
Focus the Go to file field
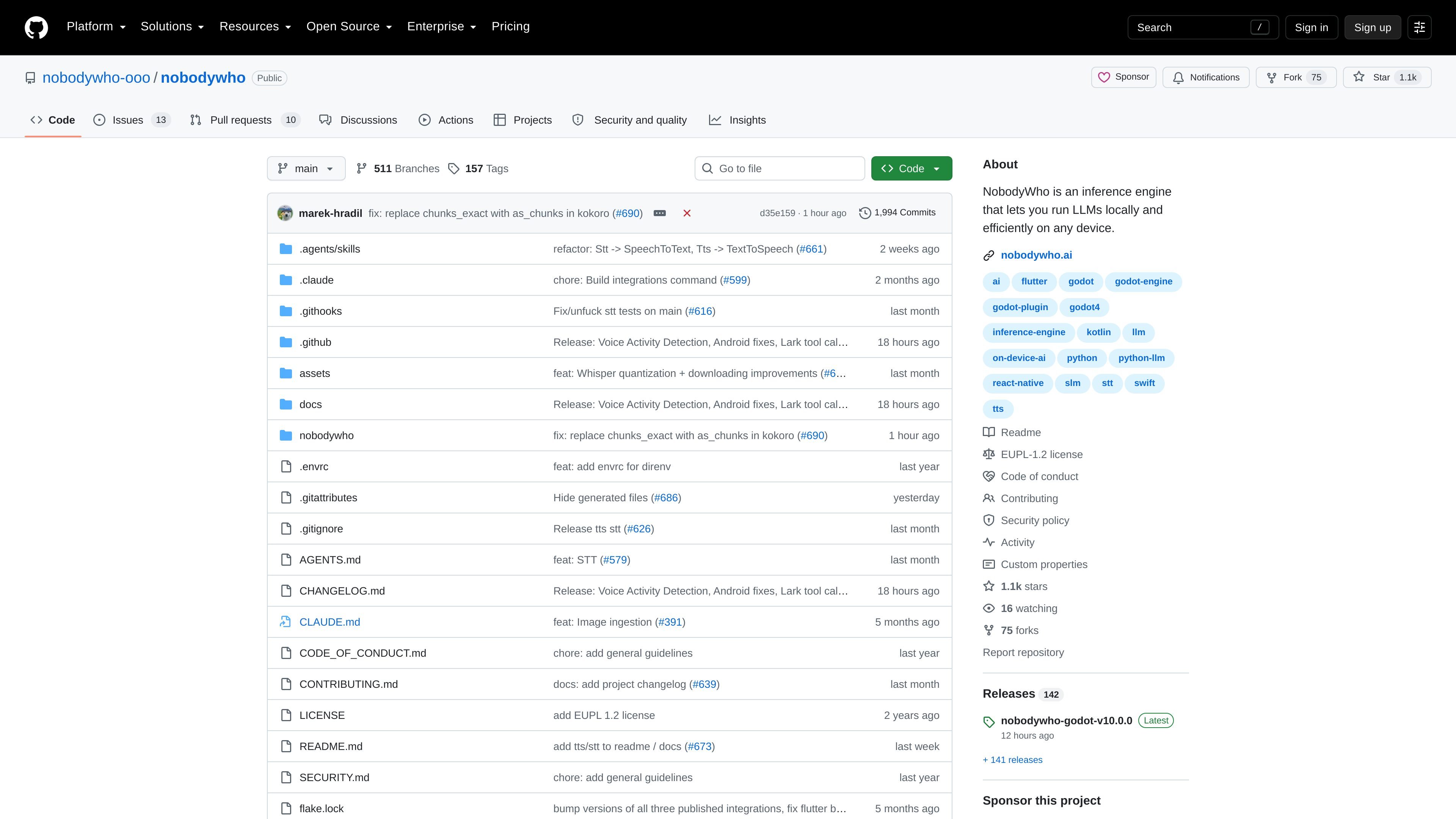coord(780,168)
